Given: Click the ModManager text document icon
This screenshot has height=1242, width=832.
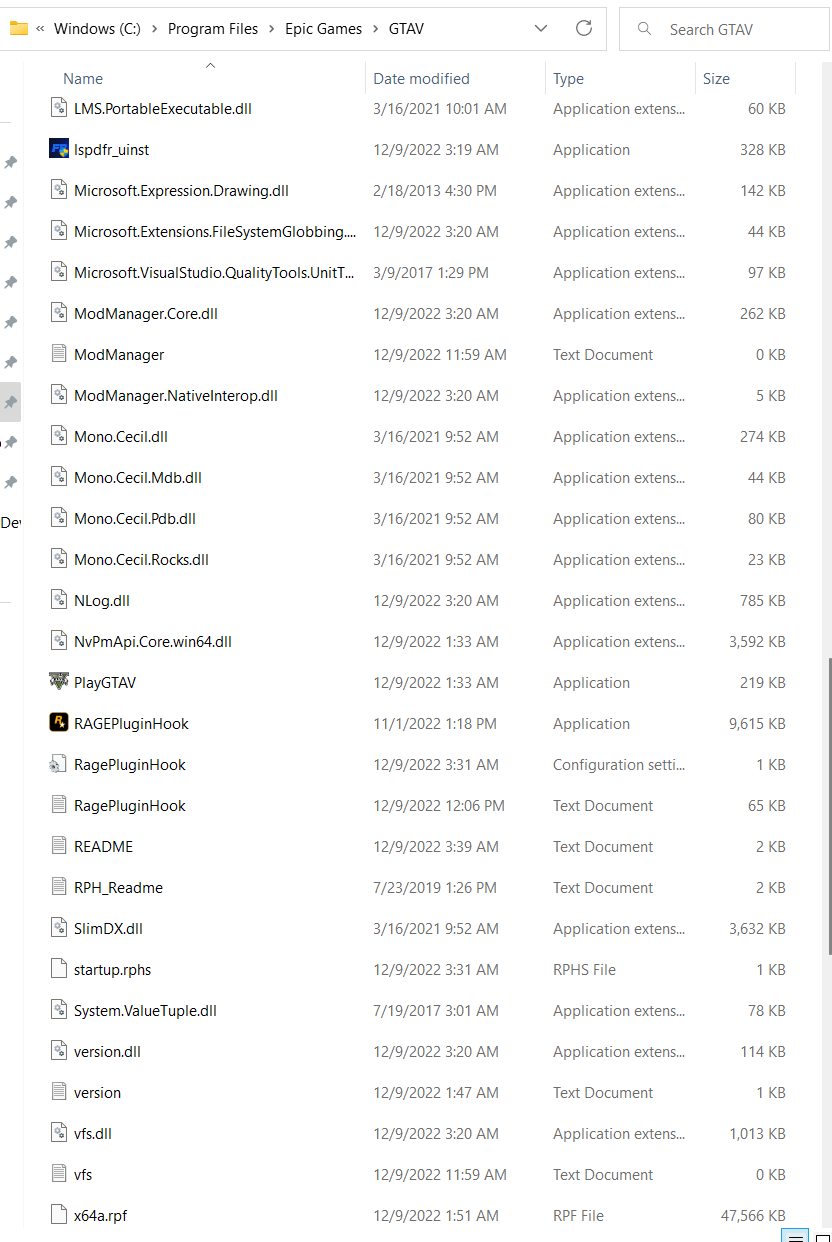Looking at the screenshot, I should [59, 354].
